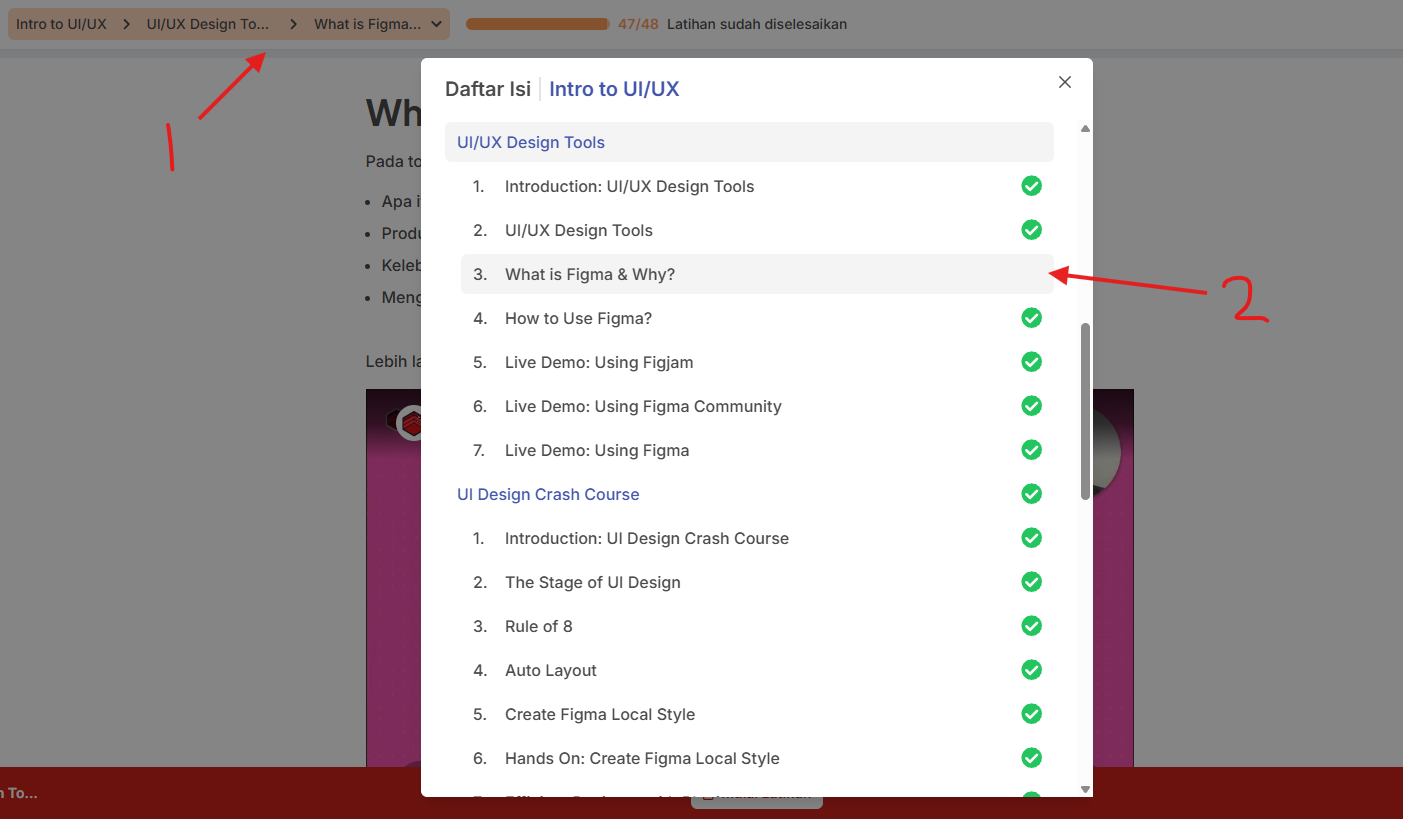Click green checkmark for Rule of 8
Screen dimensions: 1403x819
(x=1032, y=626)
